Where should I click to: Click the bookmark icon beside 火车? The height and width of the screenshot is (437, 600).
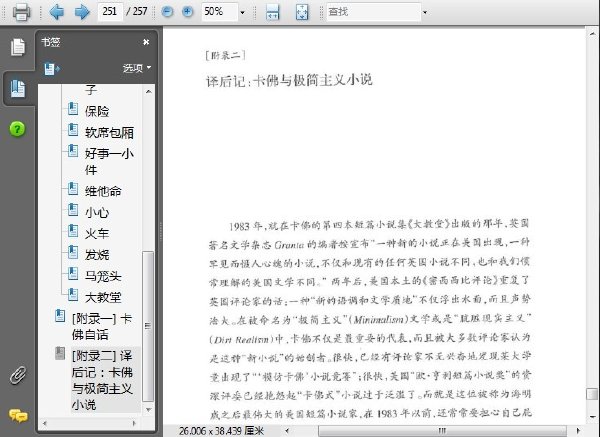73,231
